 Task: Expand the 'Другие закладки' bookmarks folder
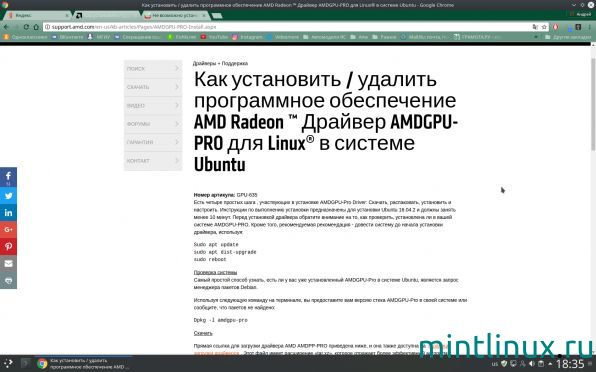[568, 37]
